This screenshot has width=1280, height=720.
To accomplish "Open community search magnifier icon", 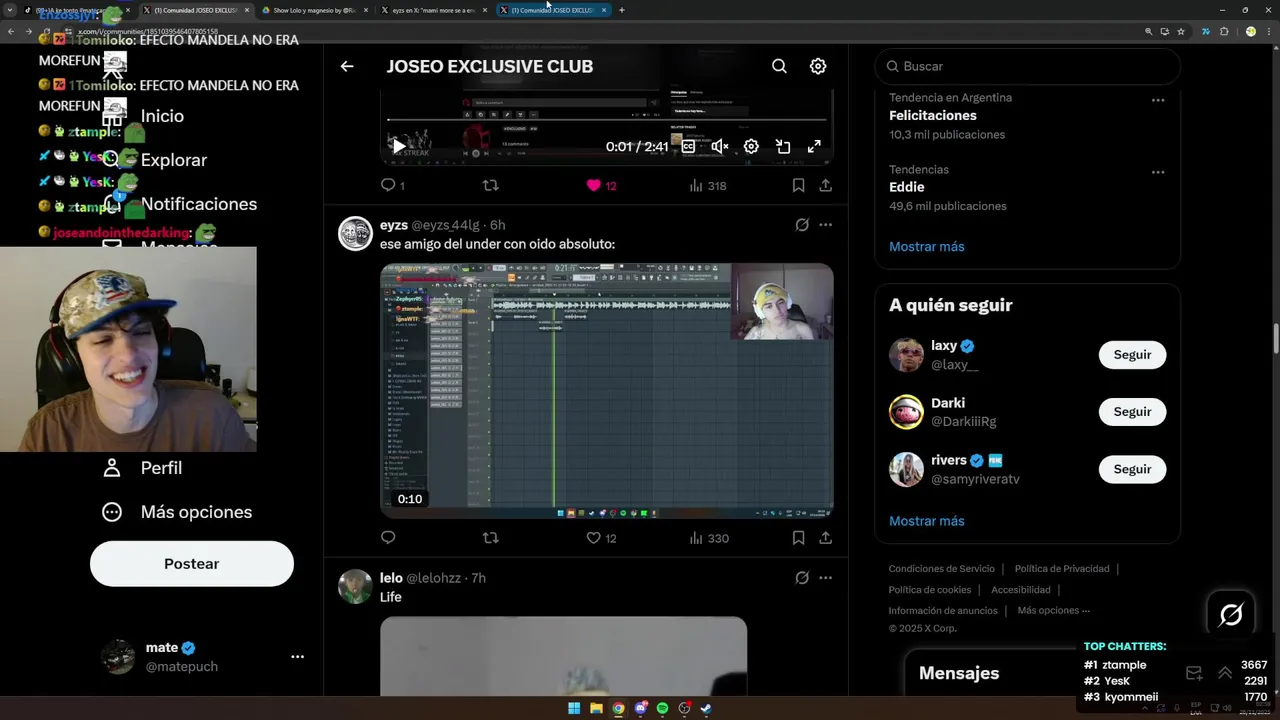I will coord(779,66).
